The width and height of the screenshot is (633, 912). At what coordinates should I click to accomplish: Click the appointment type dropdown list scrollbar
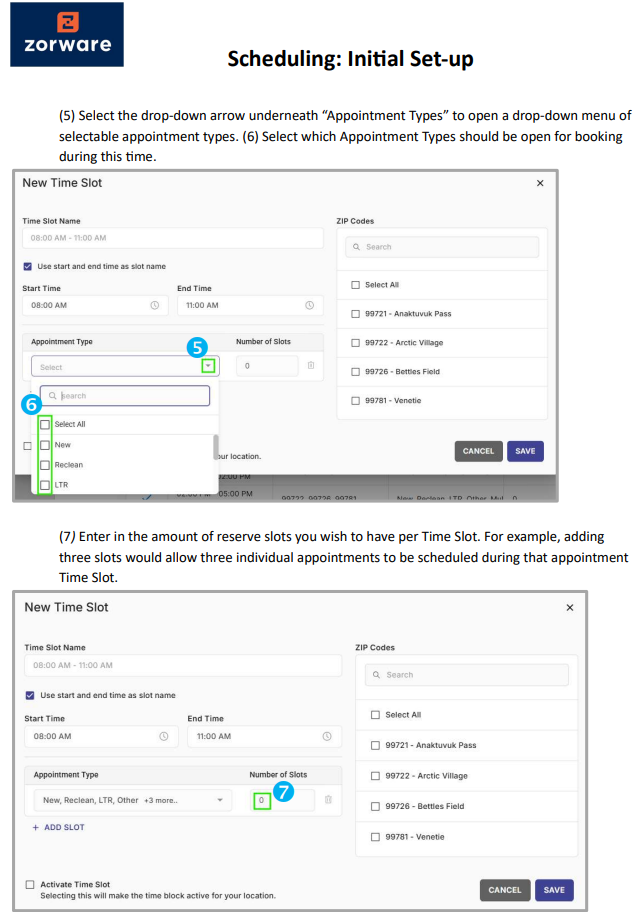point(216,447)
